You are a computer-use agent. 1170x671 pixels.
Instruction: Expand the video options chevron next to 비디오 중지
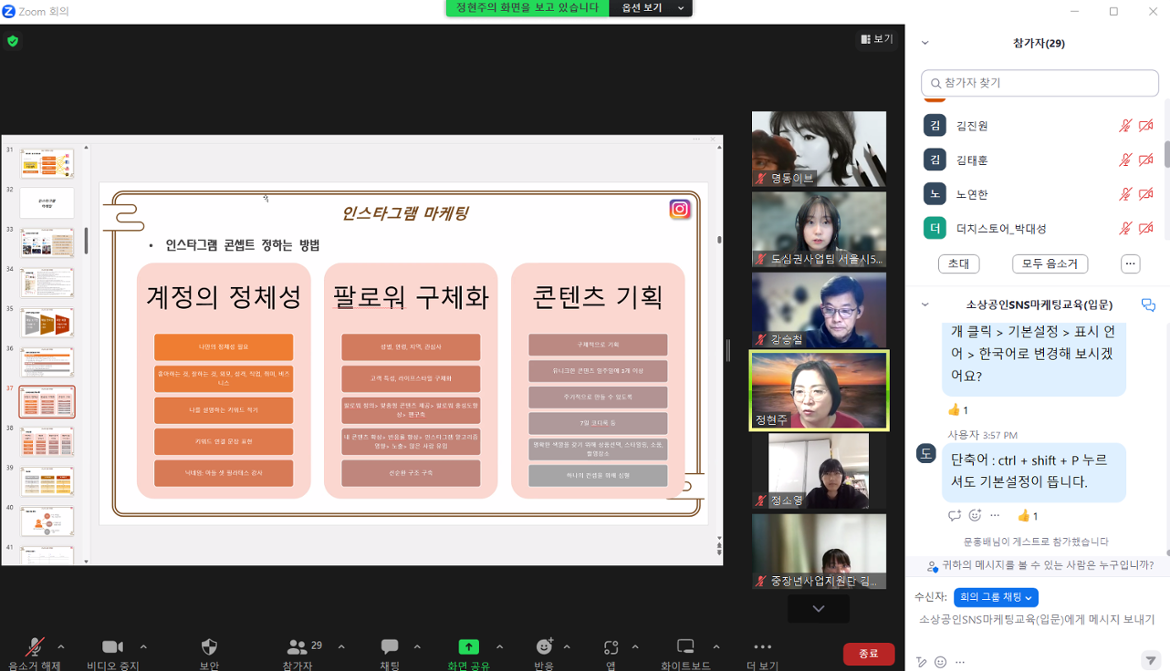coord(145,645)
